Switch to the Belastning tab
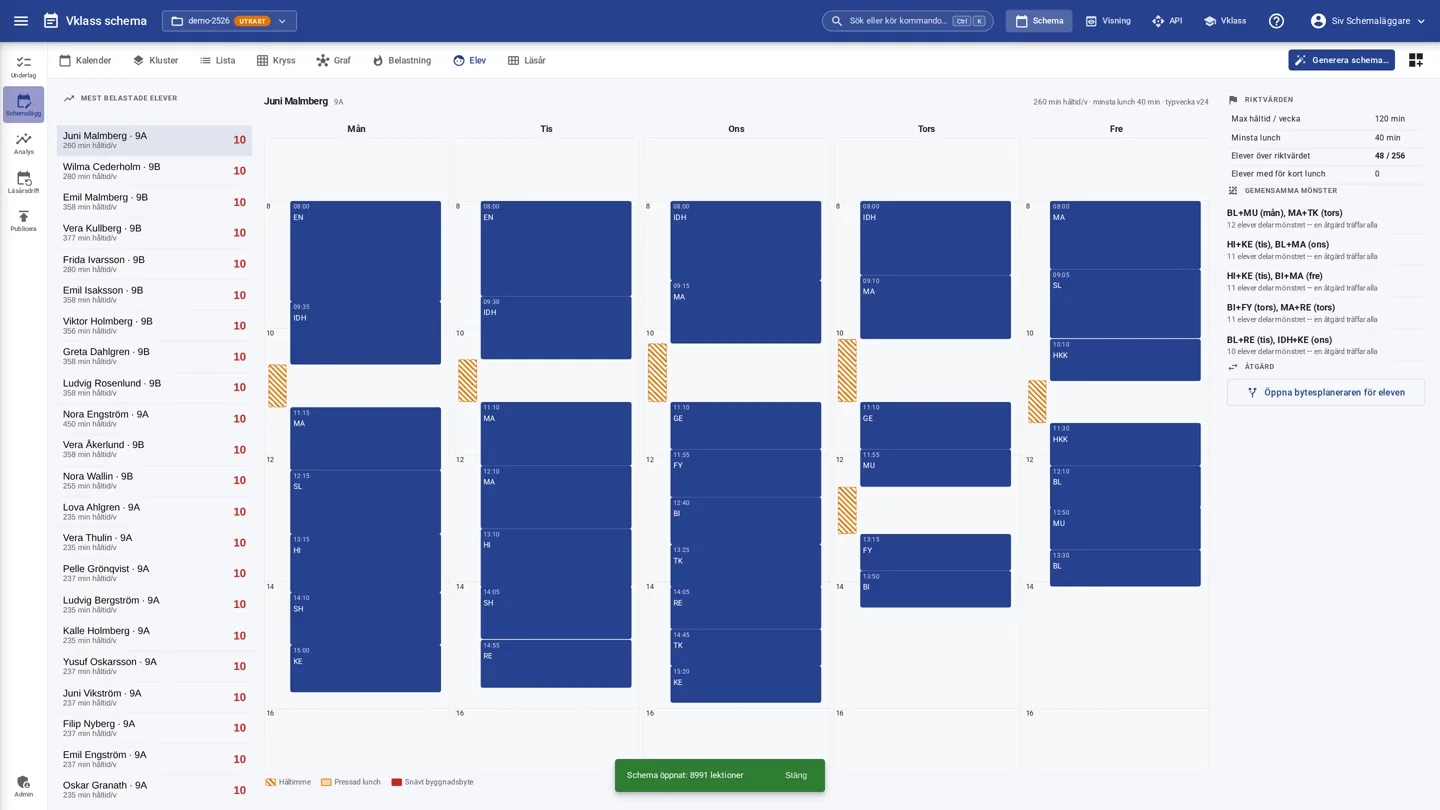This screenshot has width=1440, height=810. (401, 60)
